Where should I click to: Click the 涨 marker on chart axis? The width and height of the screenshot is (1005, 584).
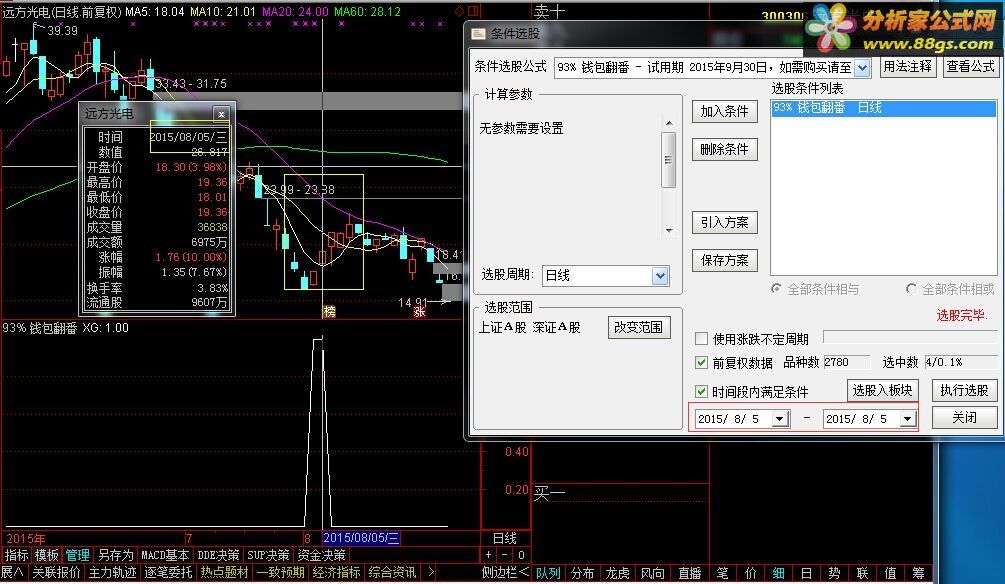click(x=419, y=312)
